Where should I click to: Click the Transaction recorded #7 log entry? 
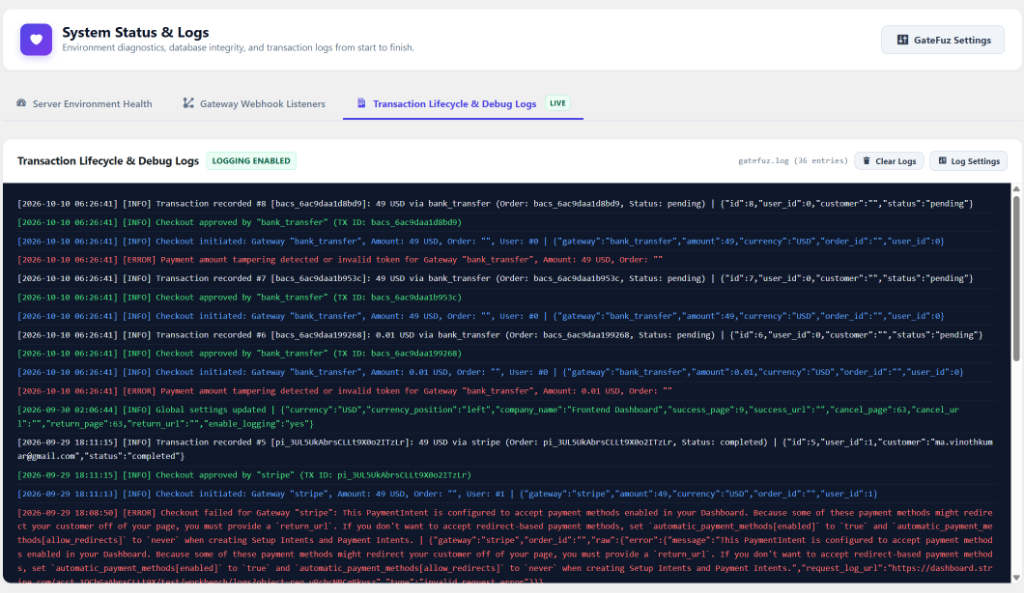(x=495, y=278)
